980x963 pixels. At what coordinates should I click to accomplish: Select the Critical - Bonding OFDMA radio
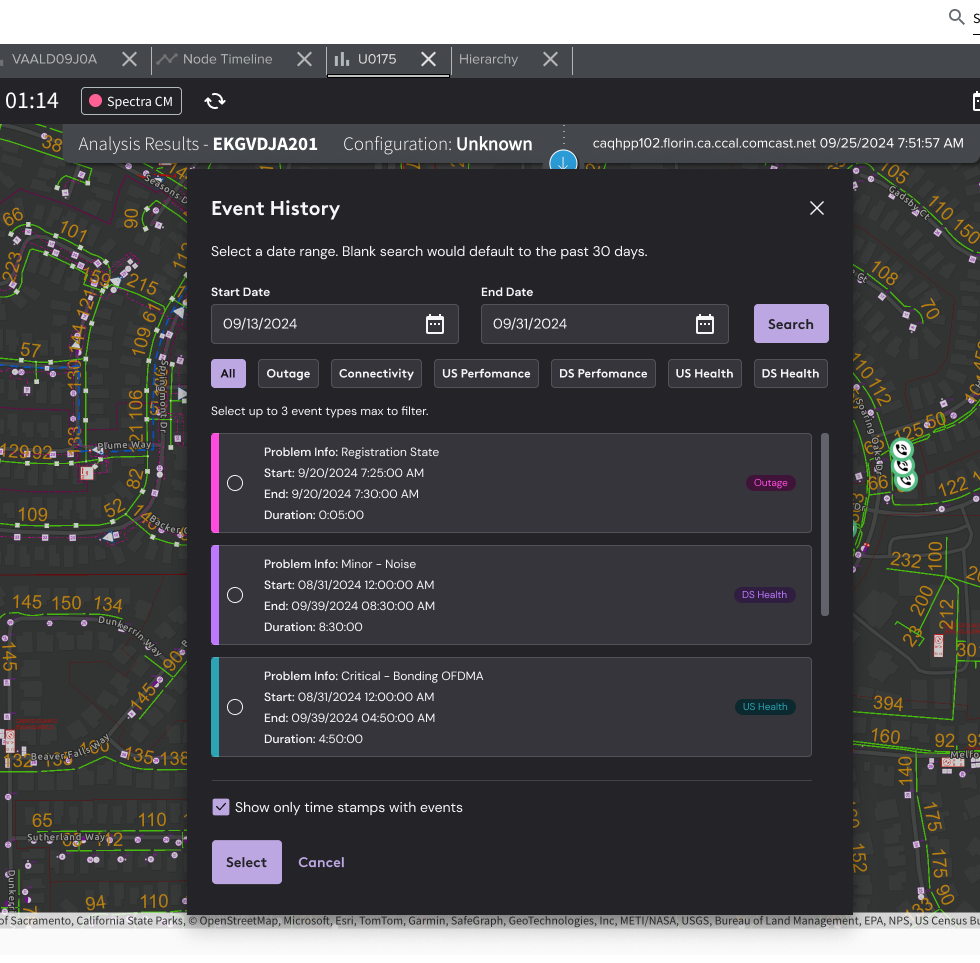(x=235, y=707)
